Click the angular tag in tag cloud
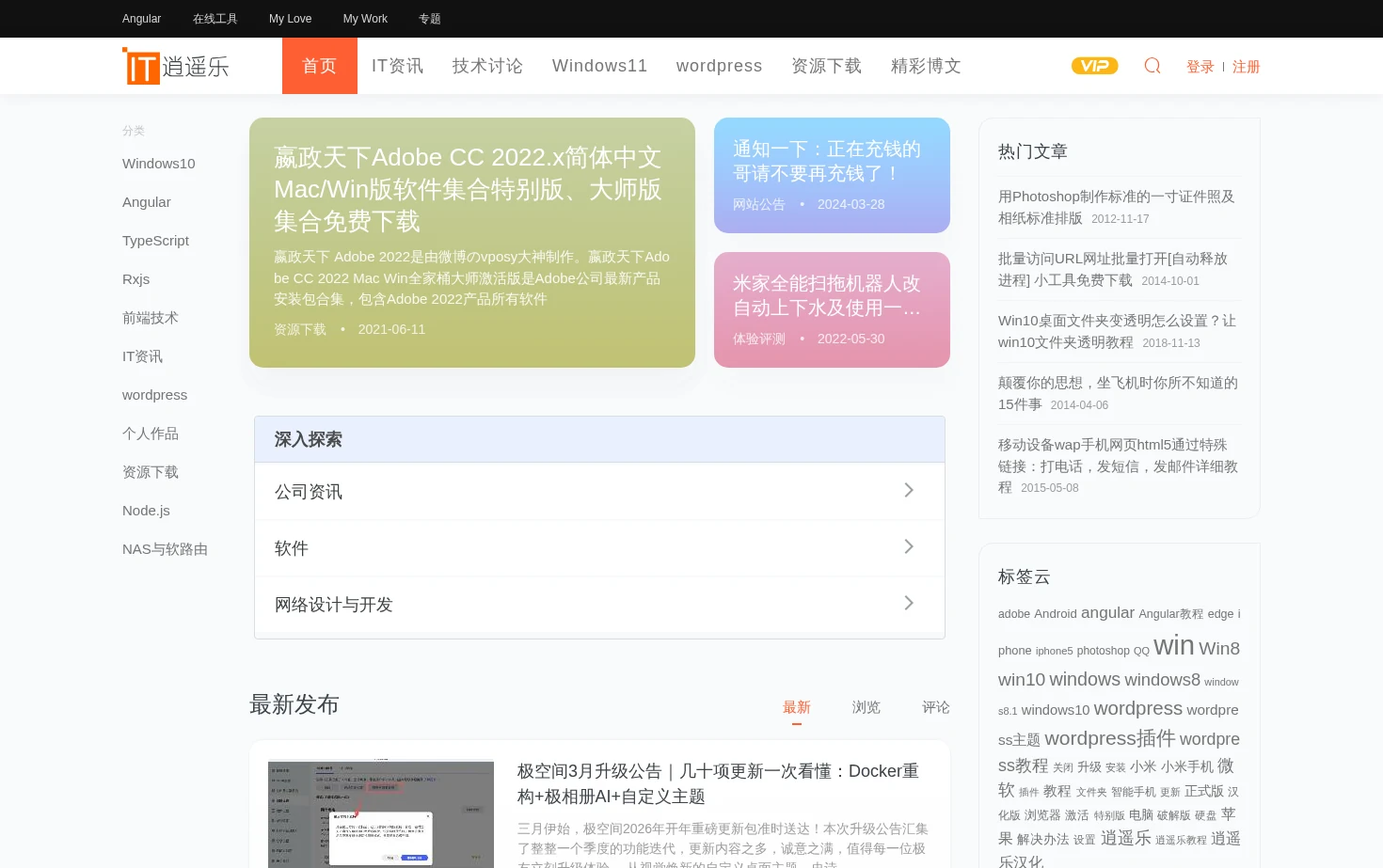The height and width of the screenshot is (868, 1383). pos(1107,613)
